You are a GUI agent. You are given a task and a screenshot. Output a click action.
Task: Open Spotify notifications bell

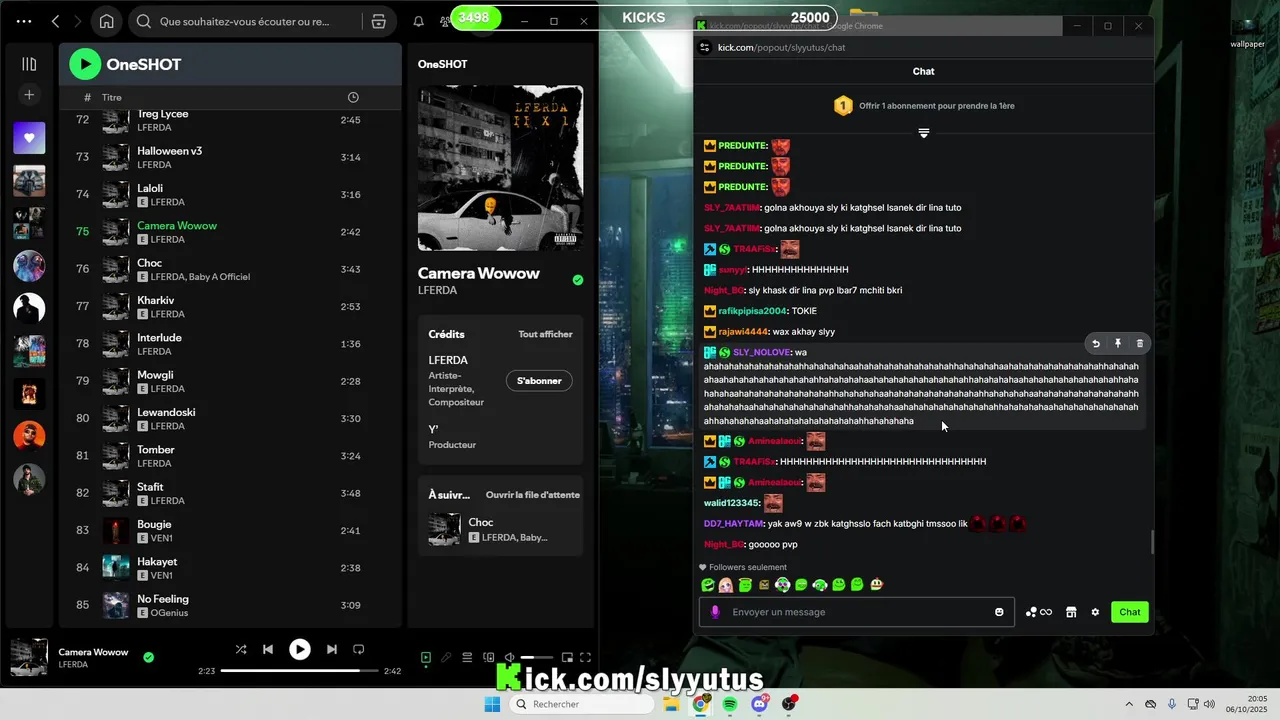coord(419,21)
